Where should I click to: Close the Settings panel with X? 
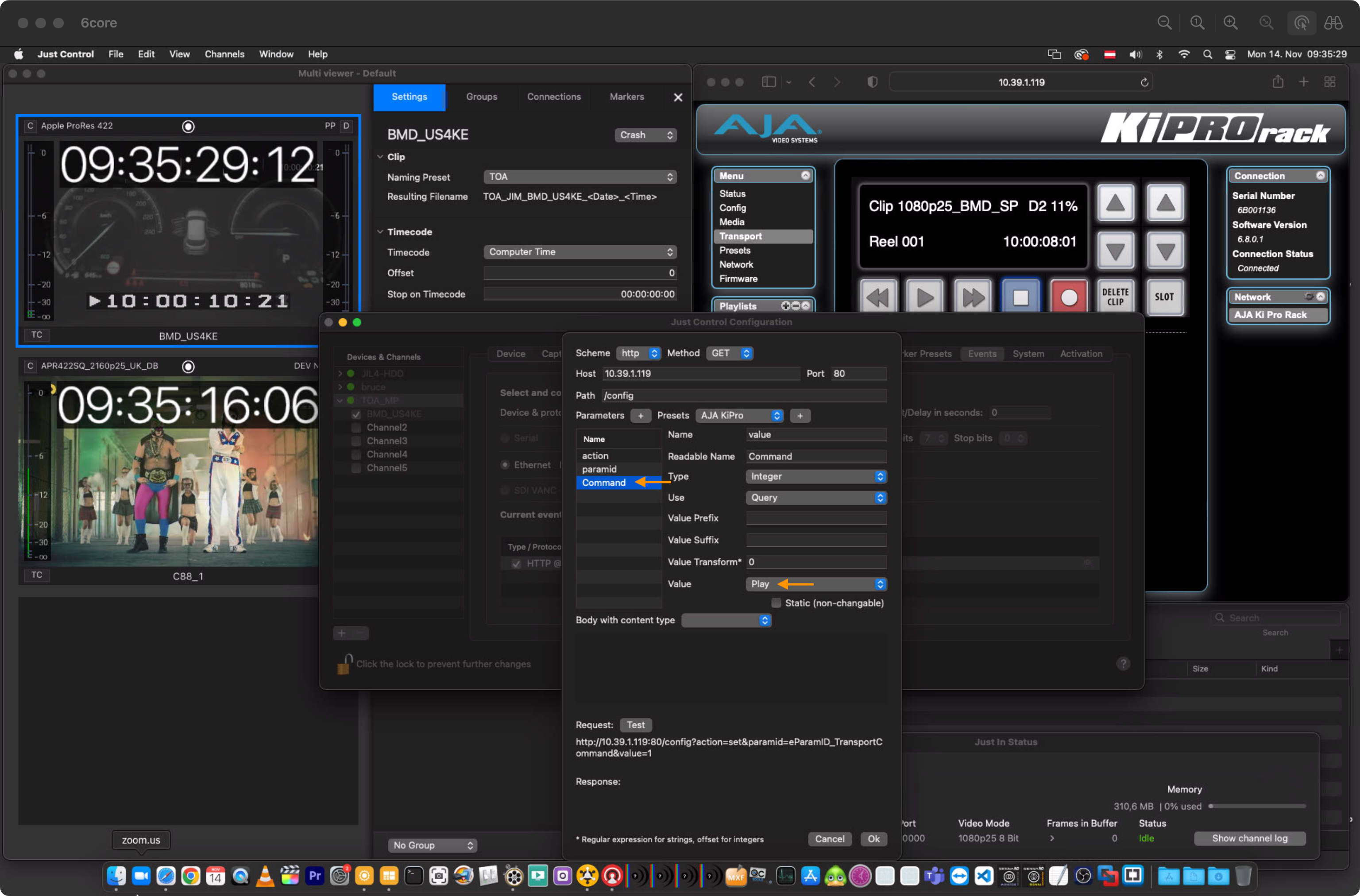(678, 97)
